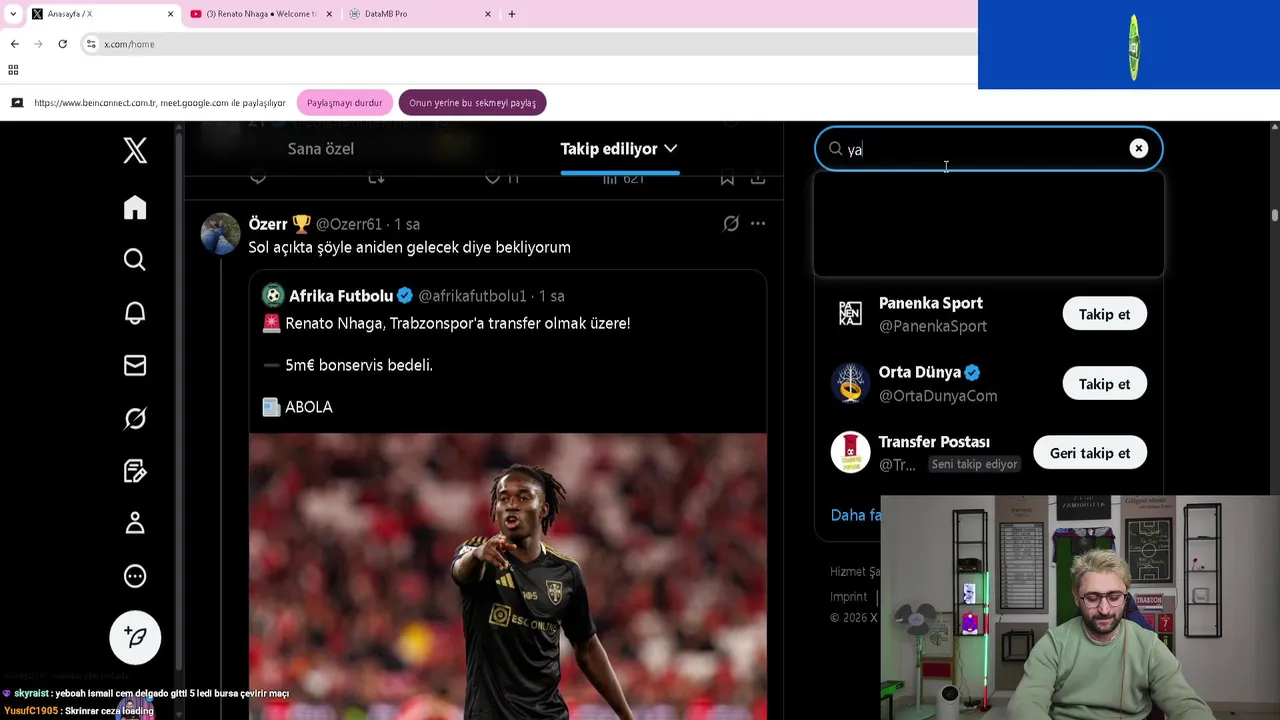
Task: Close the Anasayfa / X tab
Action: coord(170,14)
